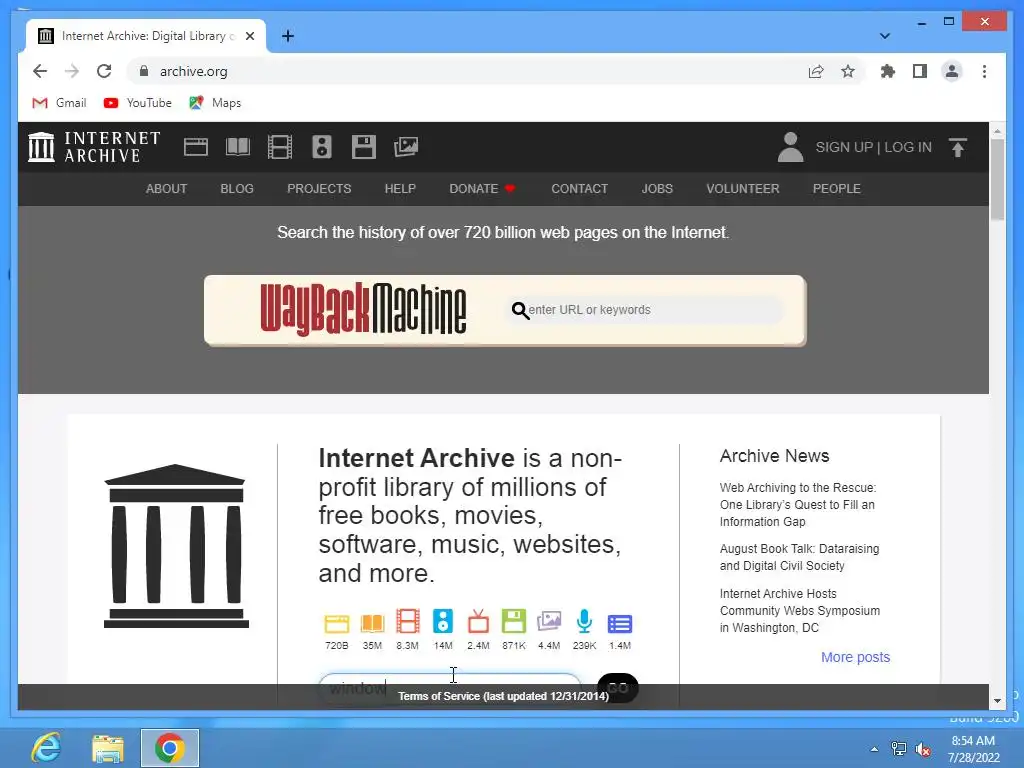The width and height of the screenshot is (1024, 768).
Task: Open the JOBS menu item
Action: coord(657,189)
